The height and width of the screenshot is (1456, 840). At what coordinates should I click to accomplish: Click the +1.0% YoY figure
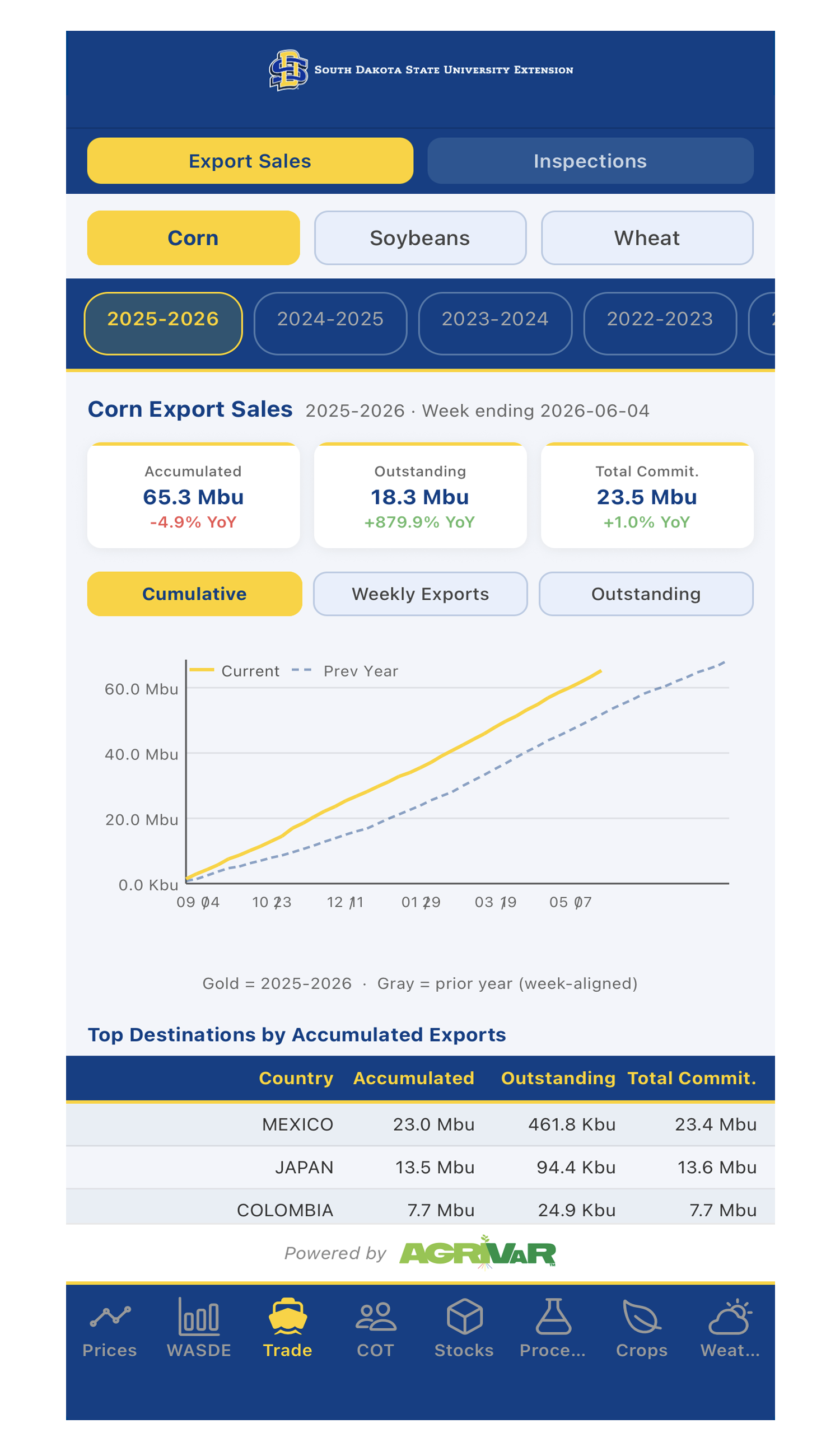[647, 522]
